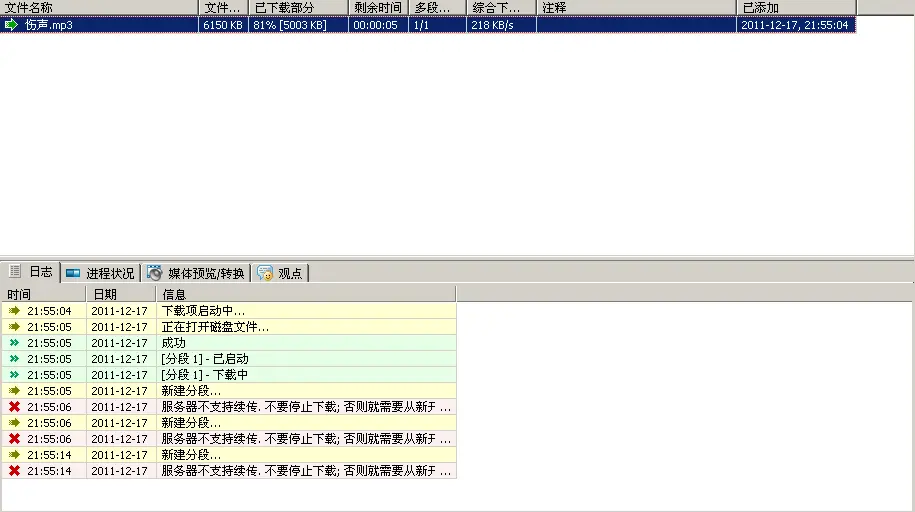
Task: Switch to the 进程状况 tab
Action: 100,273
